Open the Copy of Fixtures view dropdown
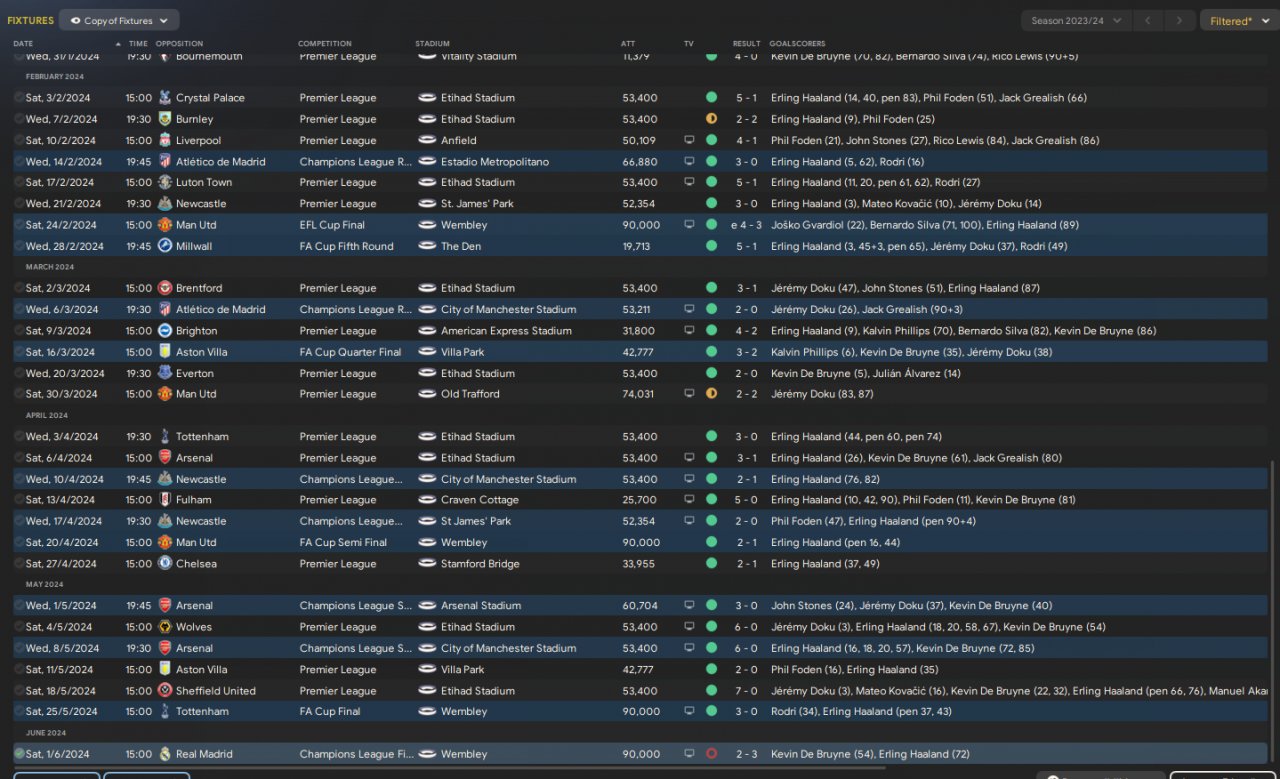Screen dimensions: 1280x779 [119, 20]
